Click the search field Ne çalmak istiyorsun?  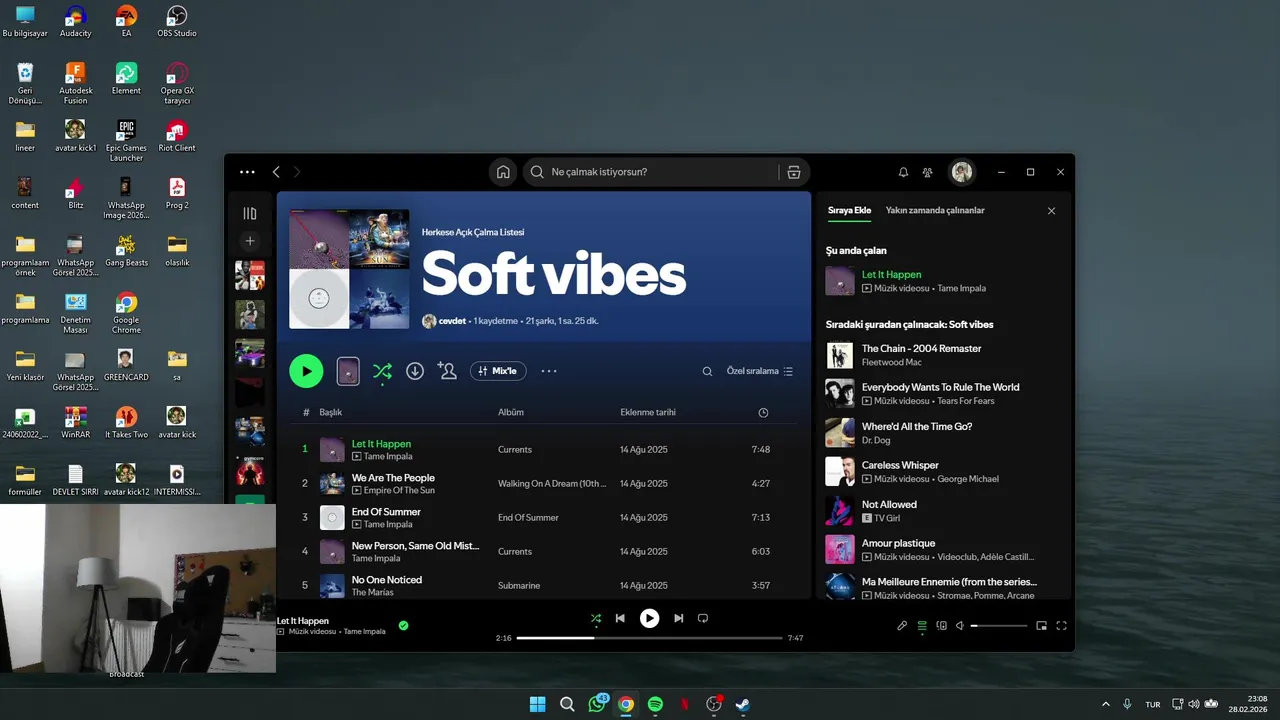660,172
